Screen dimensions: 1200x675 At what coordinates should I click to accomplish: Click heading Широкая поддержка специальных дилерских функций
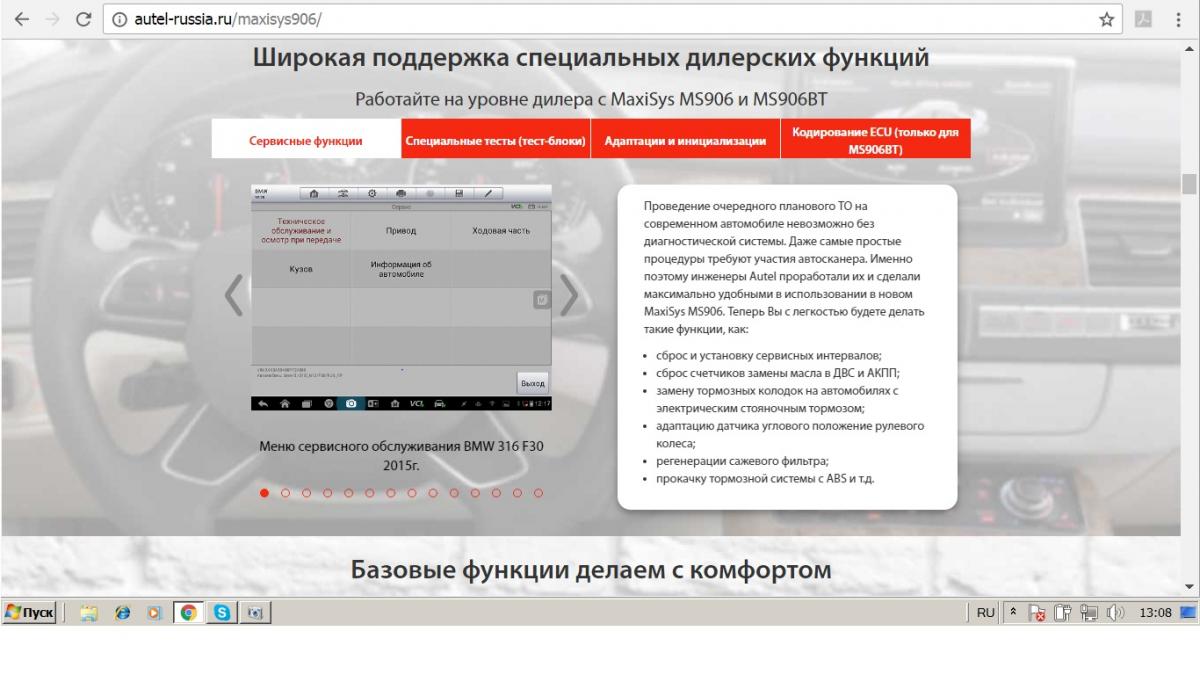591,57
